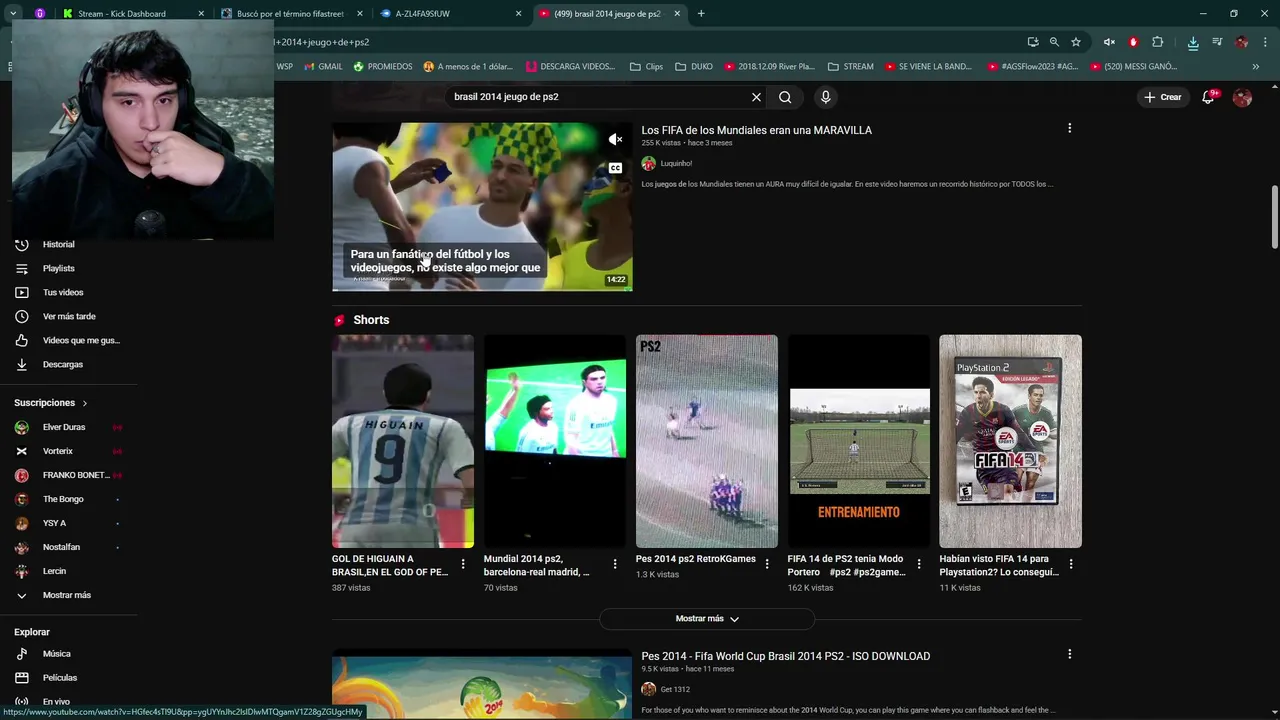This screenshot has height=720, width=1280.
Task: Open options for the Mundial 2014 ps2 short
Action: (x=614, y=564)
